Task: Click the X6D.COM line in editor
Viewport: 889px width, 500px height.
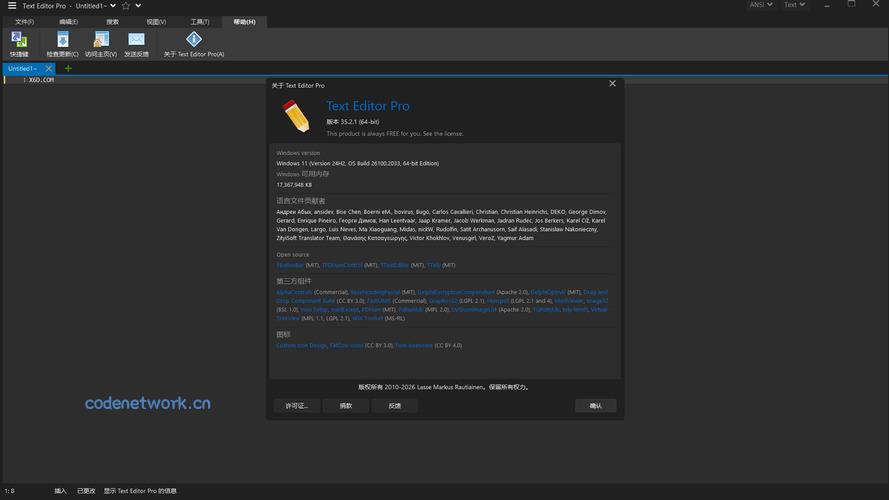Action: coord(41,80)
